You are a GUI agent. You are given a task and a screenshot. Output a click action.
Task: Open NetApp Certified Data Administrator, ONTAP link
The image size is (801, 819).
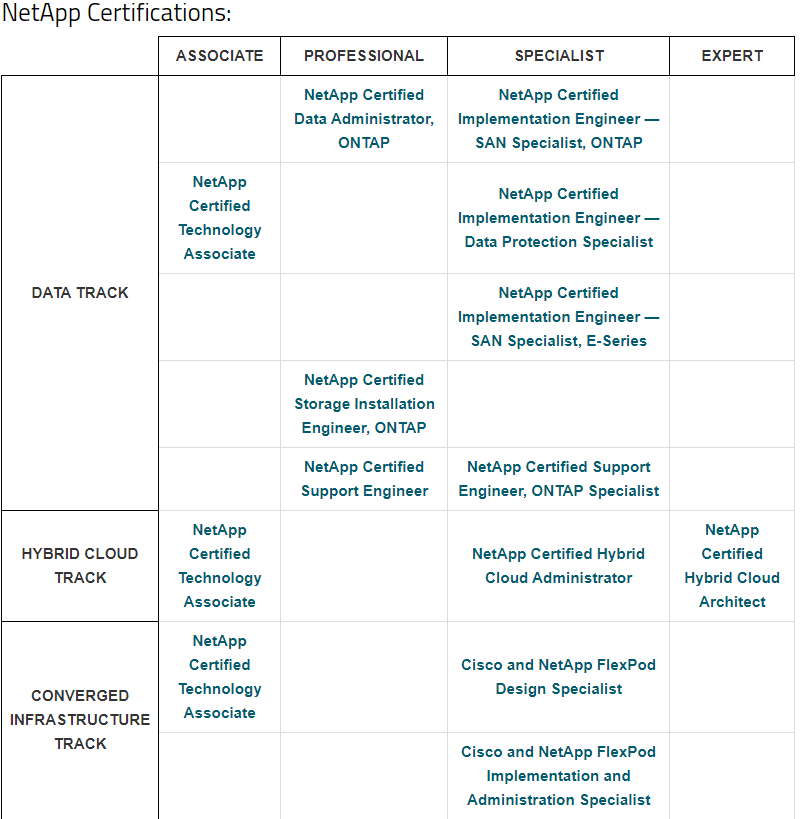click(364, 119)
